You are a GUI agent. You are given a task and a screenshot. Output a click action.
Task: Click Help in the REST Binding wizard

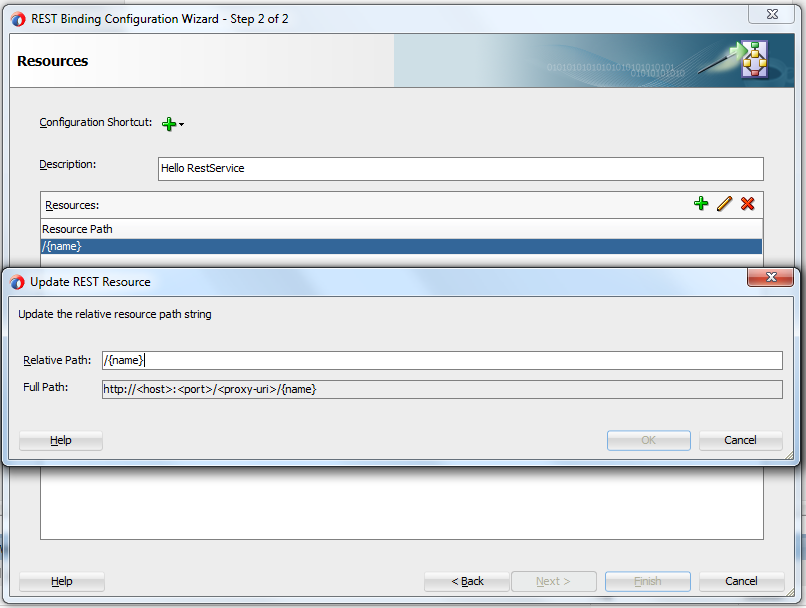click(62, 581)
